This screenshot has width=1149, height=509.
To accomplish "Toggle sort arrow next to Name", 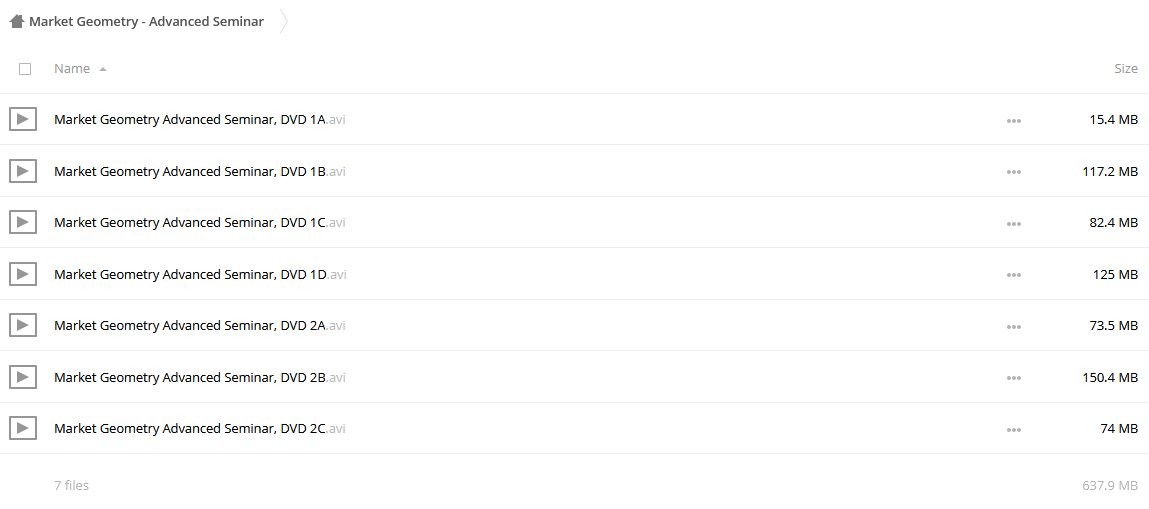I will (103, 69).
